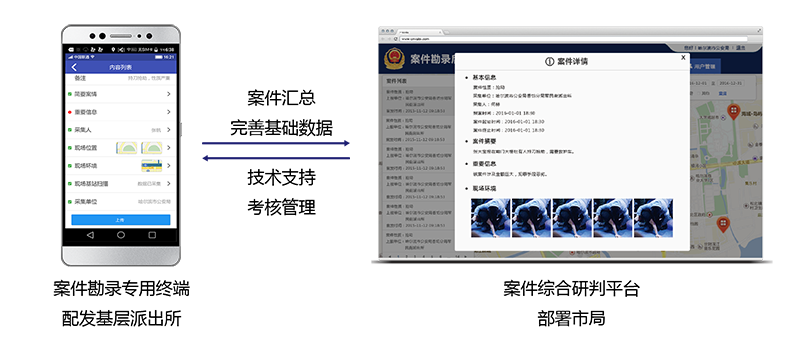Tap the Android home circle button
This screenshot has height=360, width=800.
point(121,235)
